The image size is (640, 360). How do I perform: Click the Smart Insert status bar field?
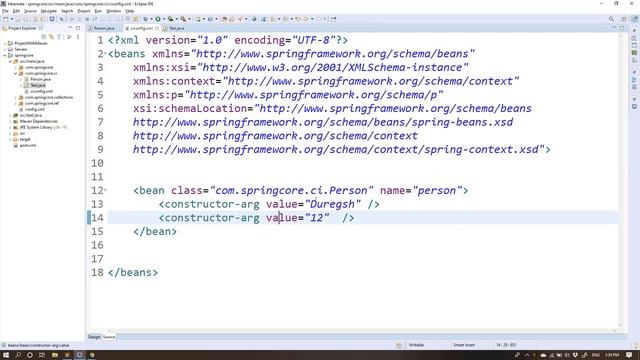464,345
